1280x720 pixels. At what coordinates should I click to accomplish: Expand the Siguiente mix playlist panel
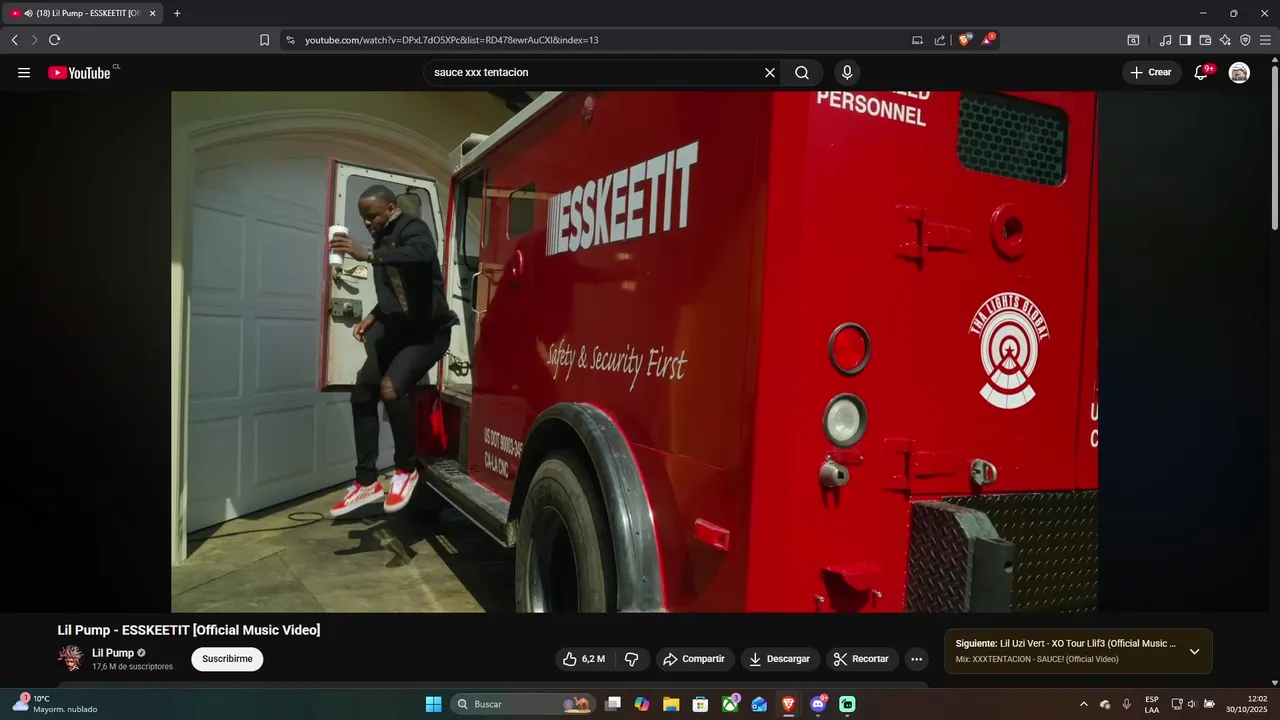pos(1194,651)
